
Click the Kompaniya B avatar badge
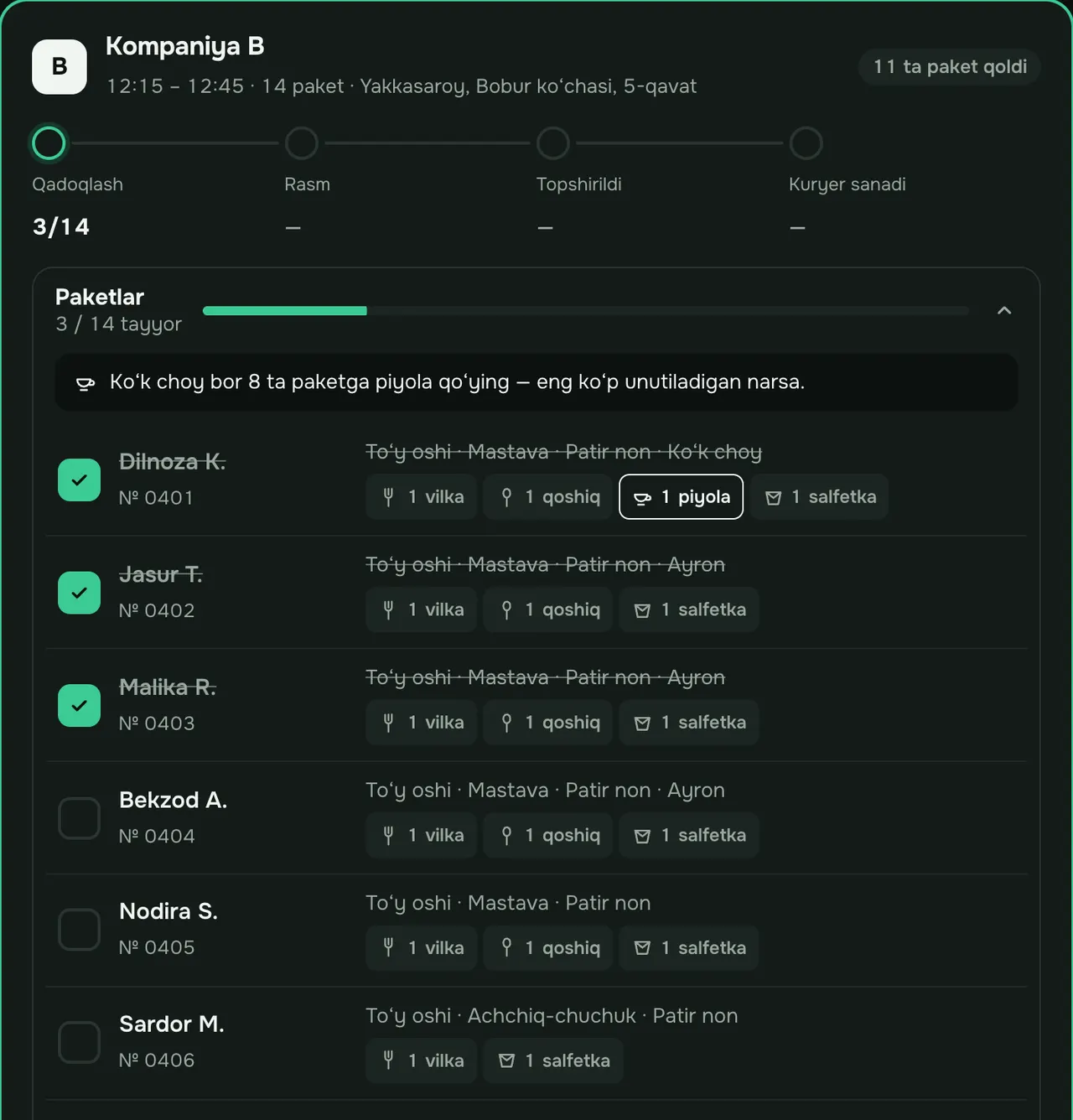click(x=60, y=67)
